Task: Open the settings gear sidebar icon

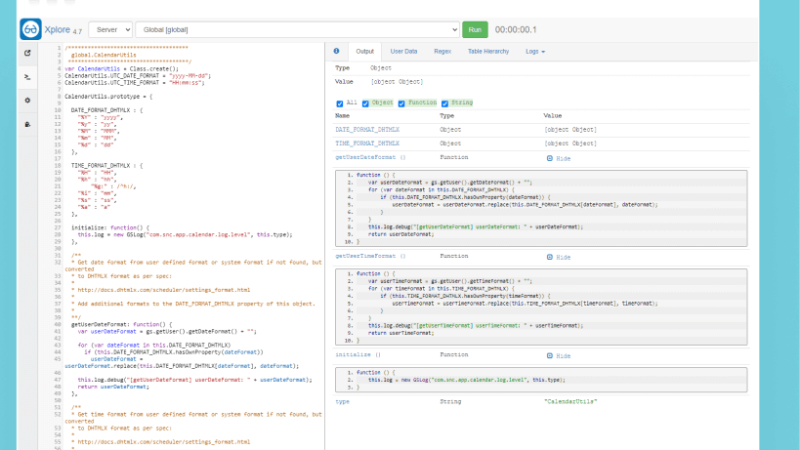Action: tap(27, 100)
